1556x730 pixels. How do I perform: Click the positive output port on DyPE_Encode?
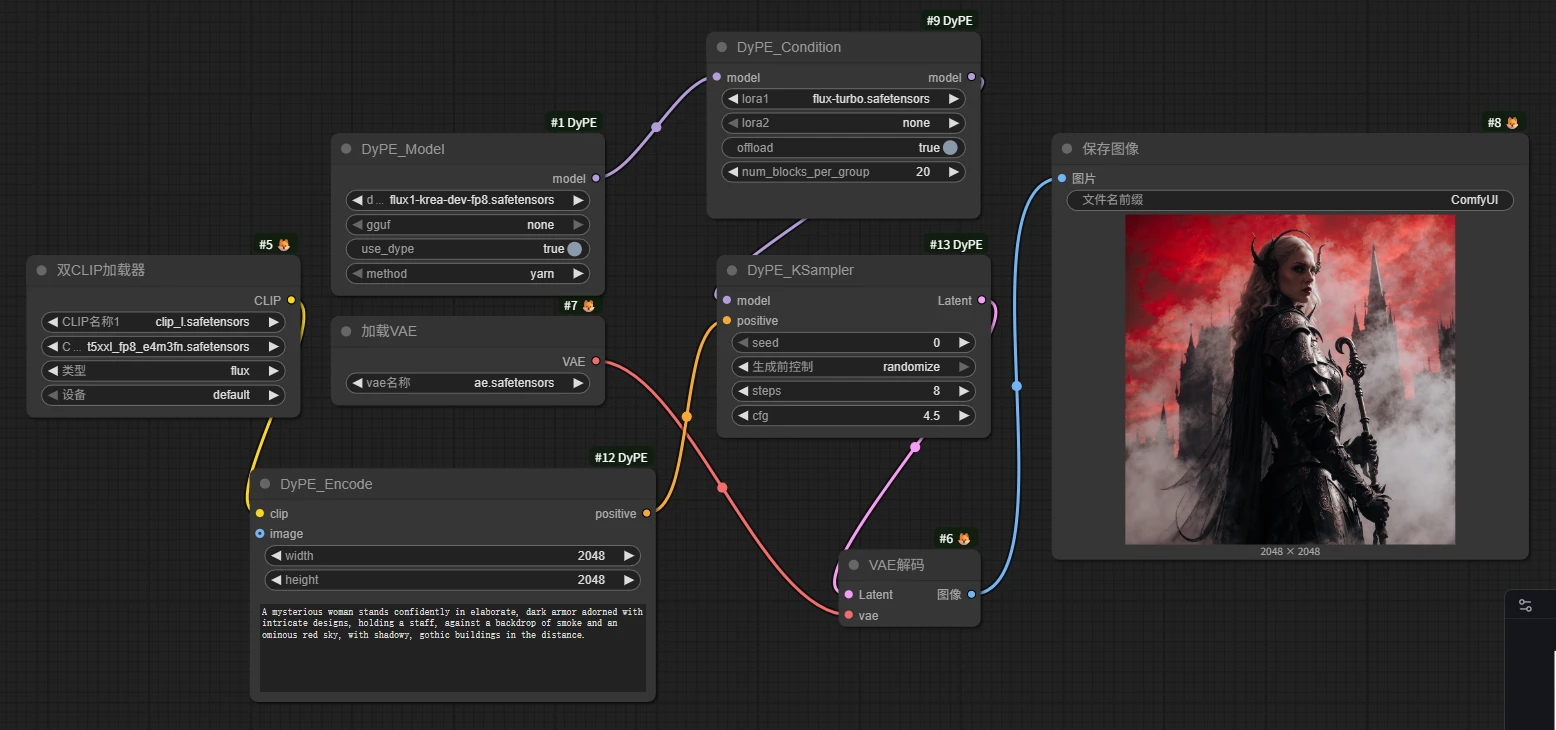646,513
